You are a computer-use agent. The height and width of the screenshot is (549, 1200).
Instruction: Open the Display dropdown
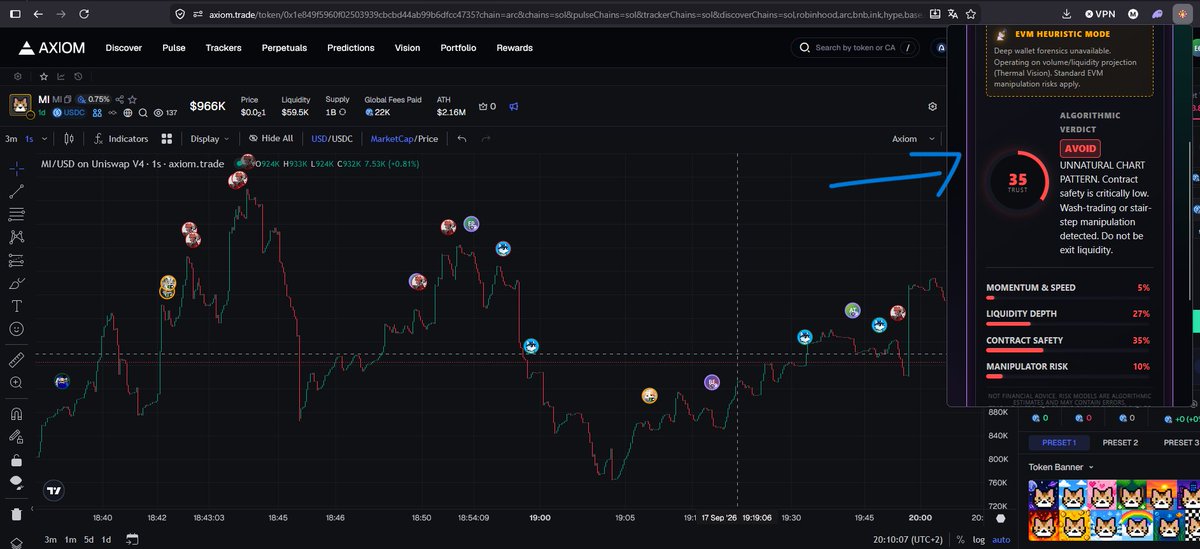[210, 139]
